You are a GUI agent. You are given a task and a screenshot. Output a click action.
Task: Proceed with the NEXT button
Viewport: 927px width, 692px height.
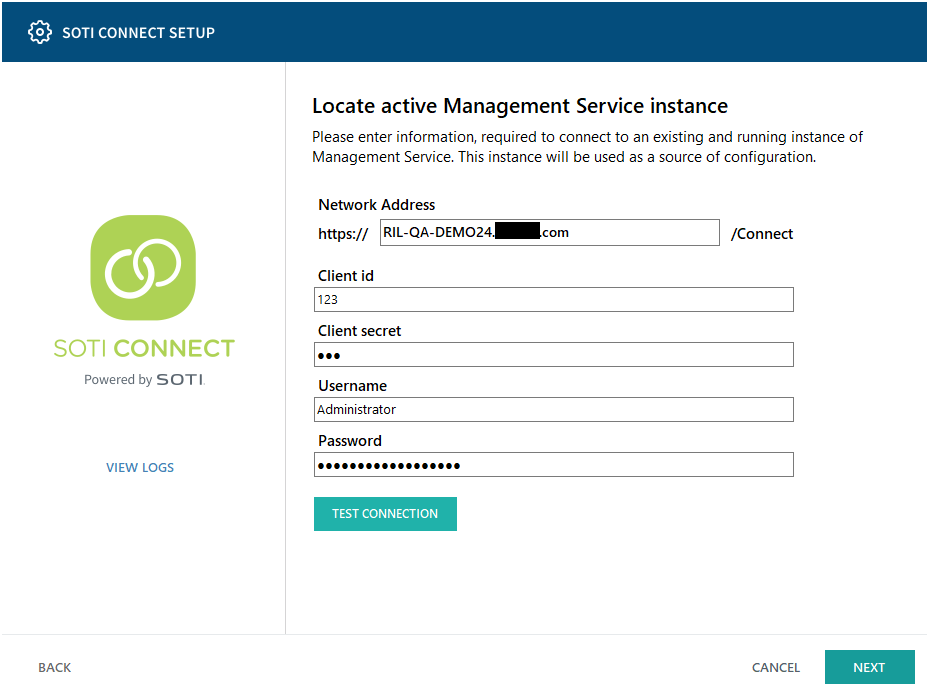(869, 667)
